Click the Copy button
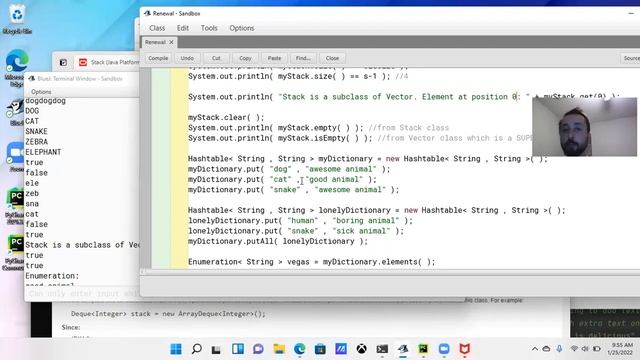Image resolution: width=640 pixels, height=360 pixels. point(245,58)
